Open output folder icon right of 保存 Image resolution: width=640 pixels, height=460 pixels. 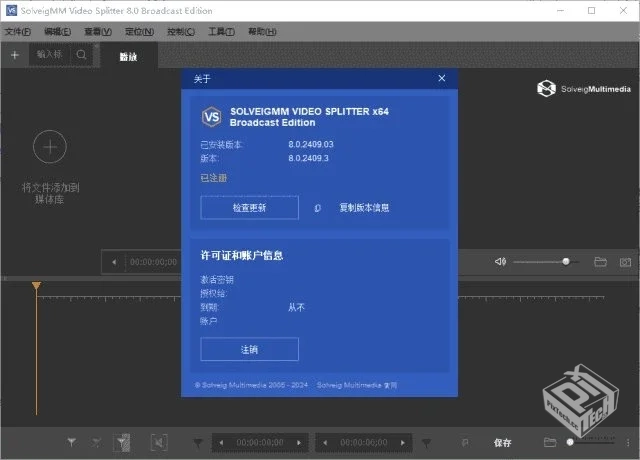coord(550,442)
